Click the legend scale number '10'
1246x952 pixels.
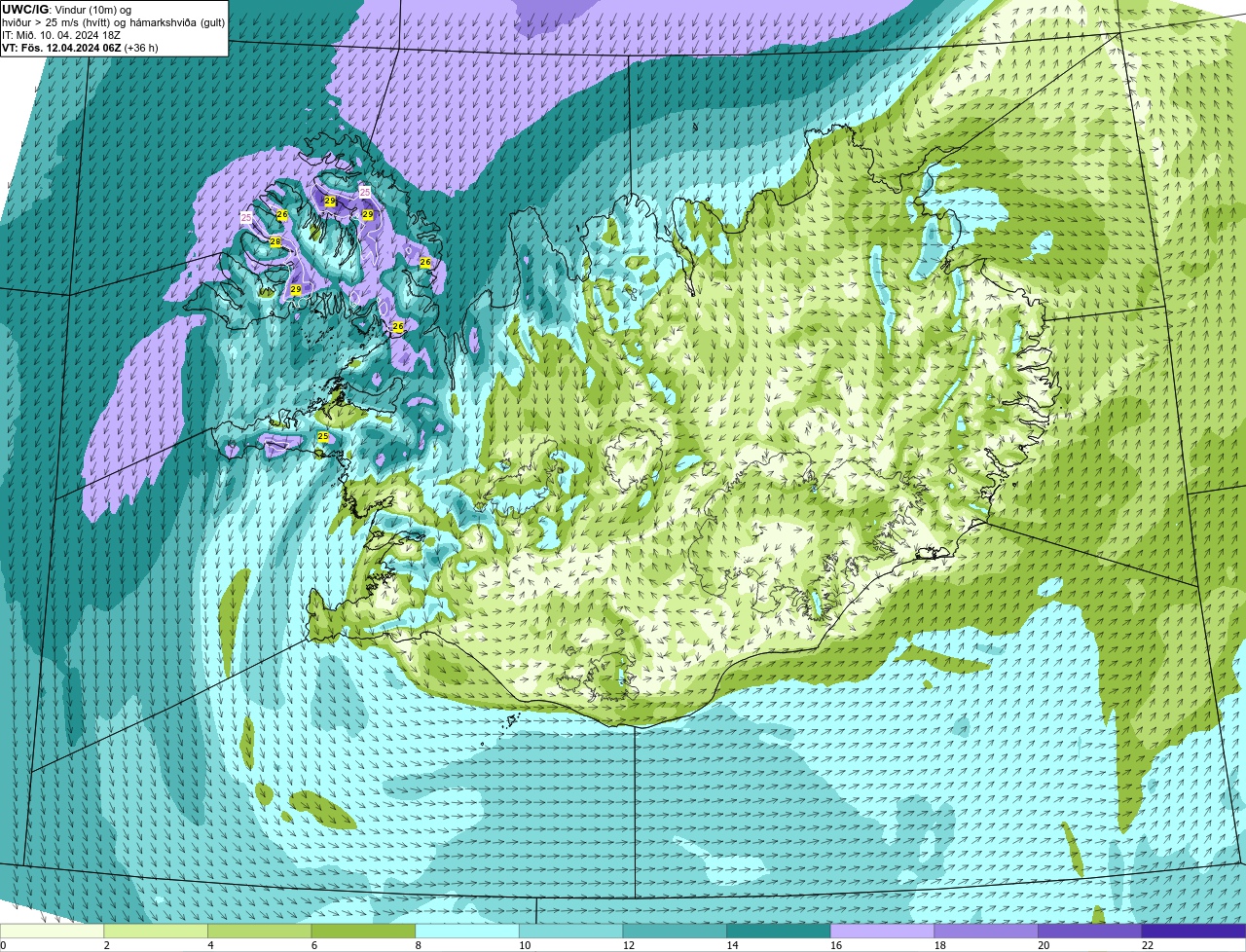(x=525, y=945)
